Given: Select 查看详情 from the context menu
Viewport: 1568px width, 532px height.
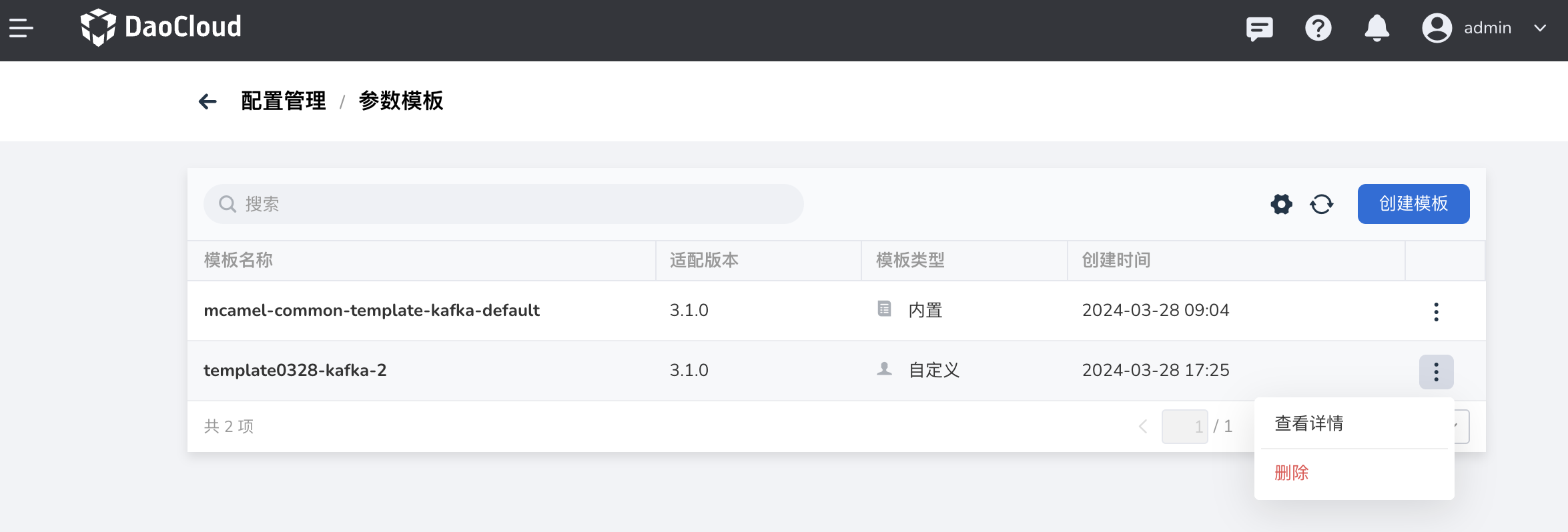Looking at the screenshot, I should point(1309,423).
